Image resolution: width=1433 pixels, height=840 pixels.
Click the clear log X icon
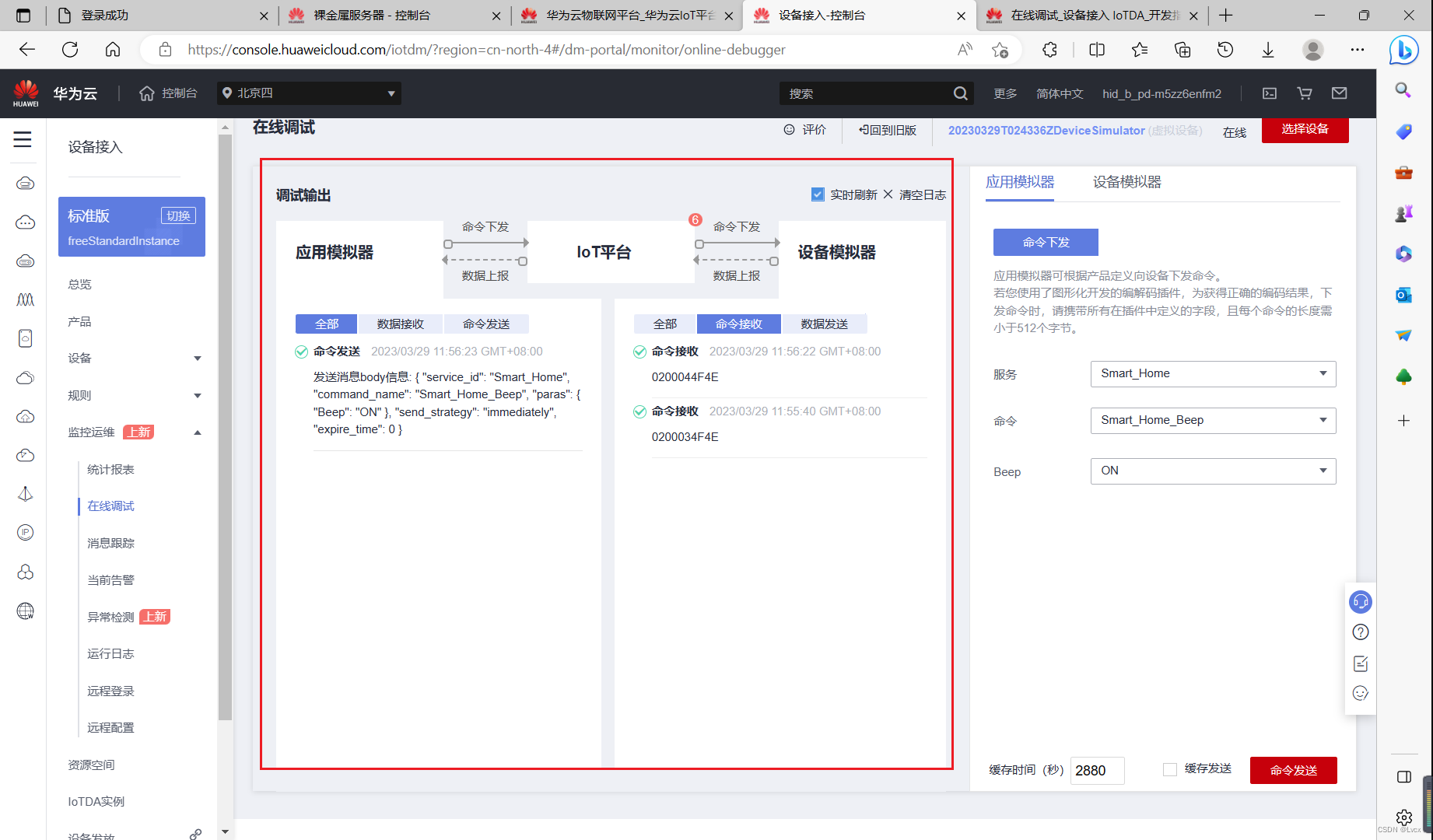point(888,194)
